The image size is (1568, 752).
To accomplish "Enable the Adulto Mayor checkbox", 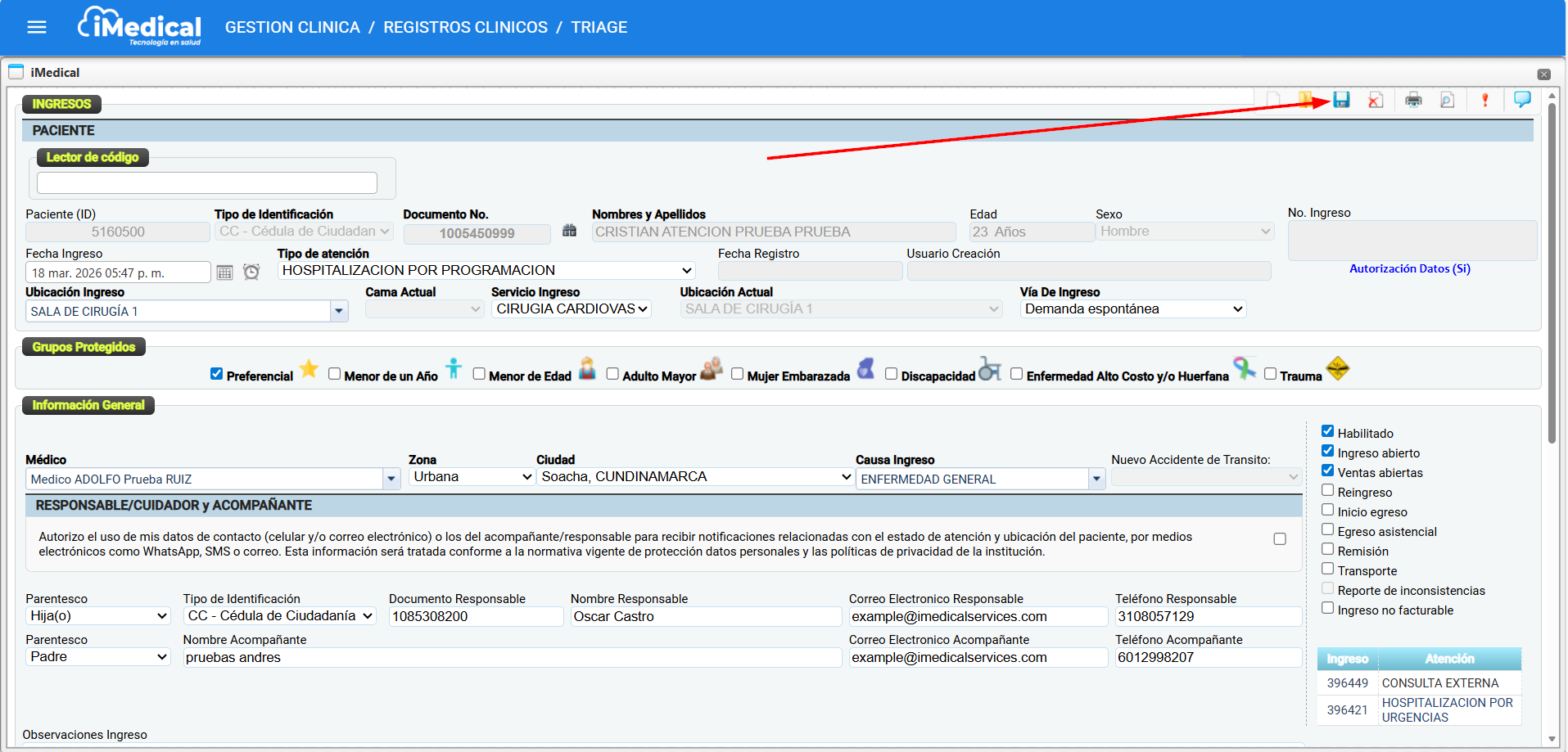I will click(612, 374).
